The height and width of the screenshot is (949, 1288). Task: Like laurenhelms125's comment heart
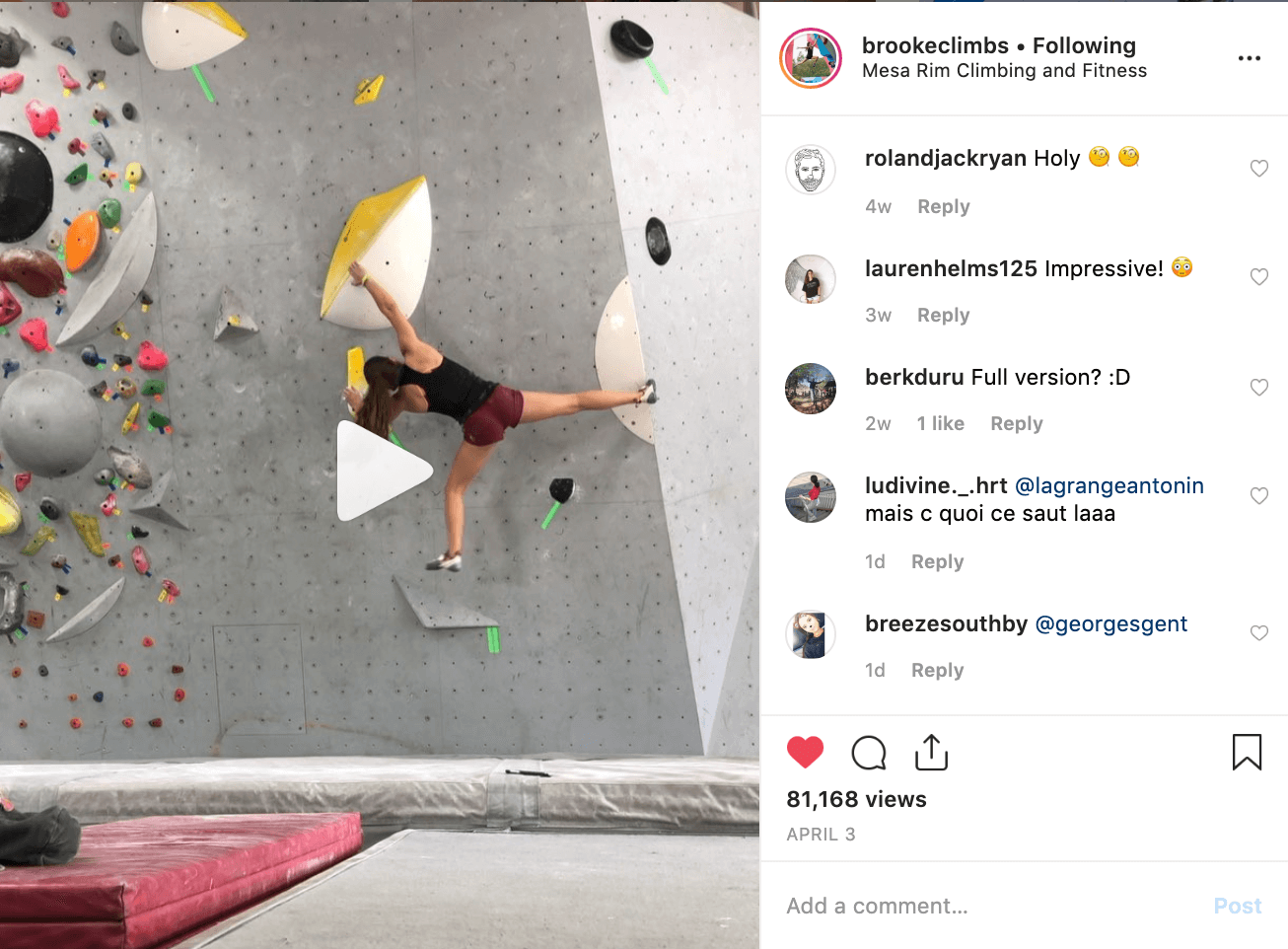(x=1259, y=277)
